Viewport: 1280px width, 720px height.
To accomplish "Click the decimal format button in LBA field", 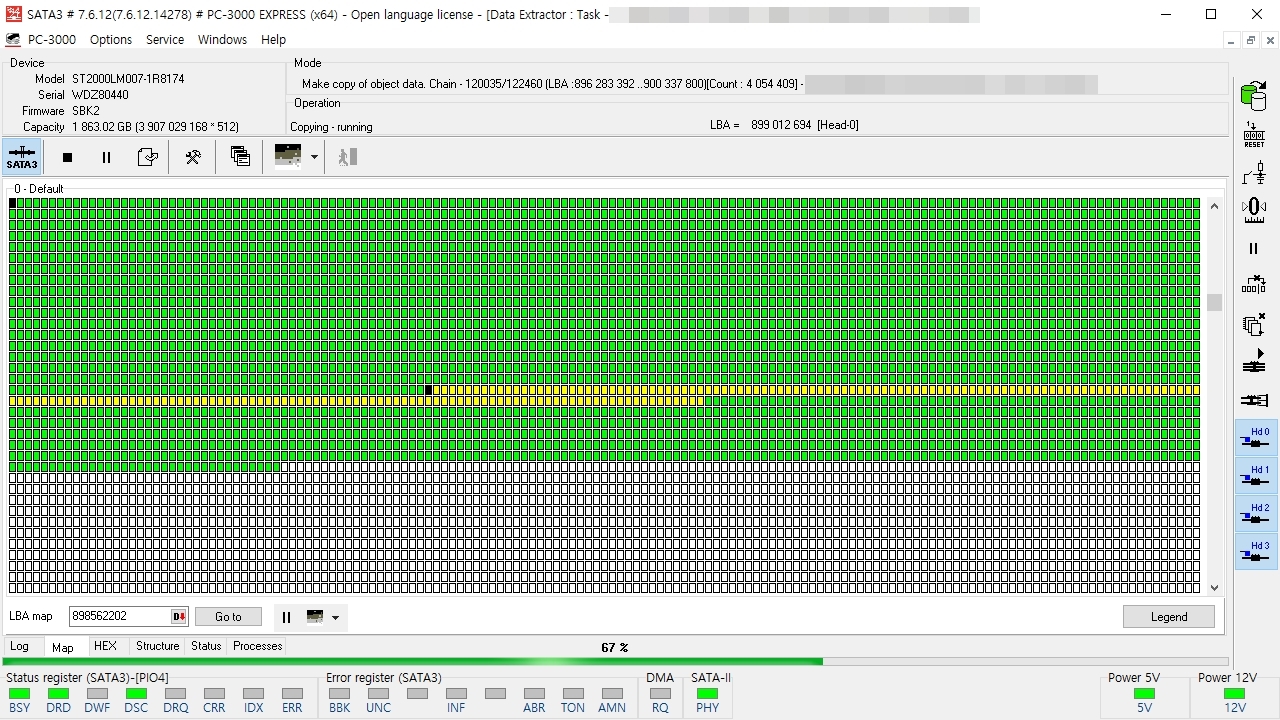I will pos(179,617).
